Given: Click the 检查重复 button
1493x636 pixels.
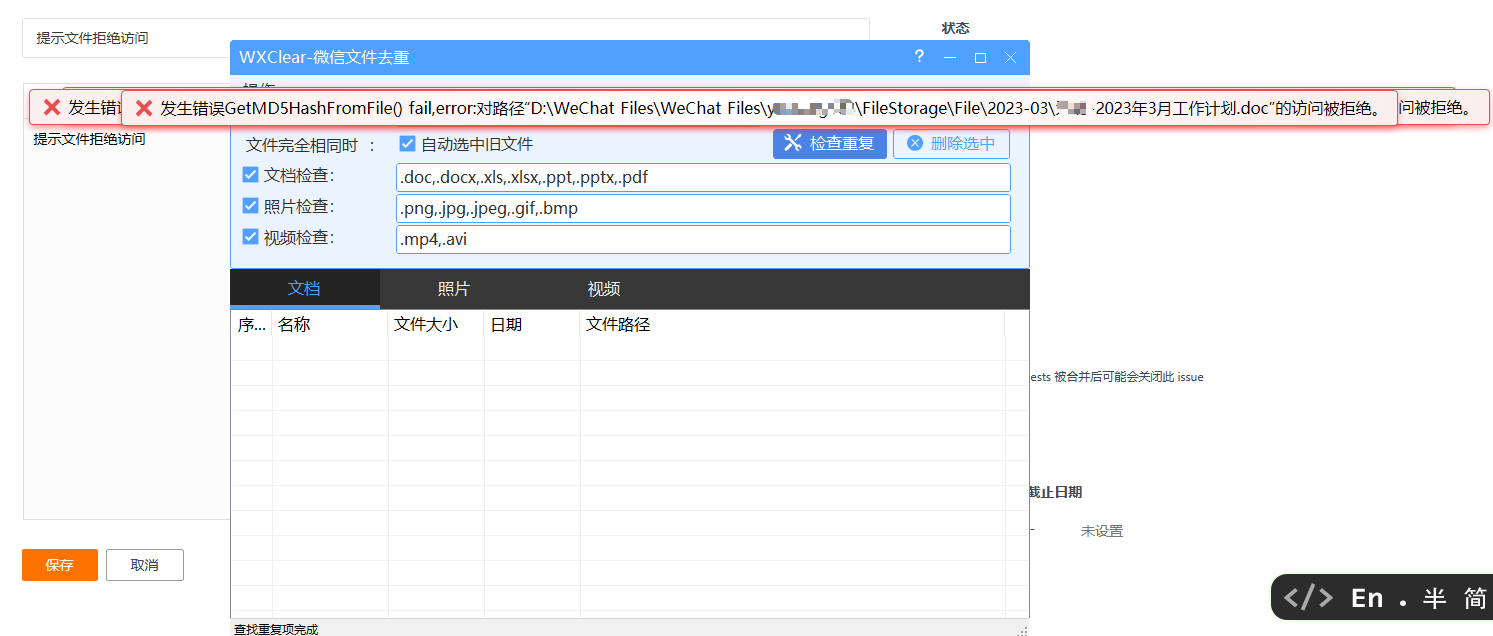Looking at the screenshot, I should click(829, 143).
